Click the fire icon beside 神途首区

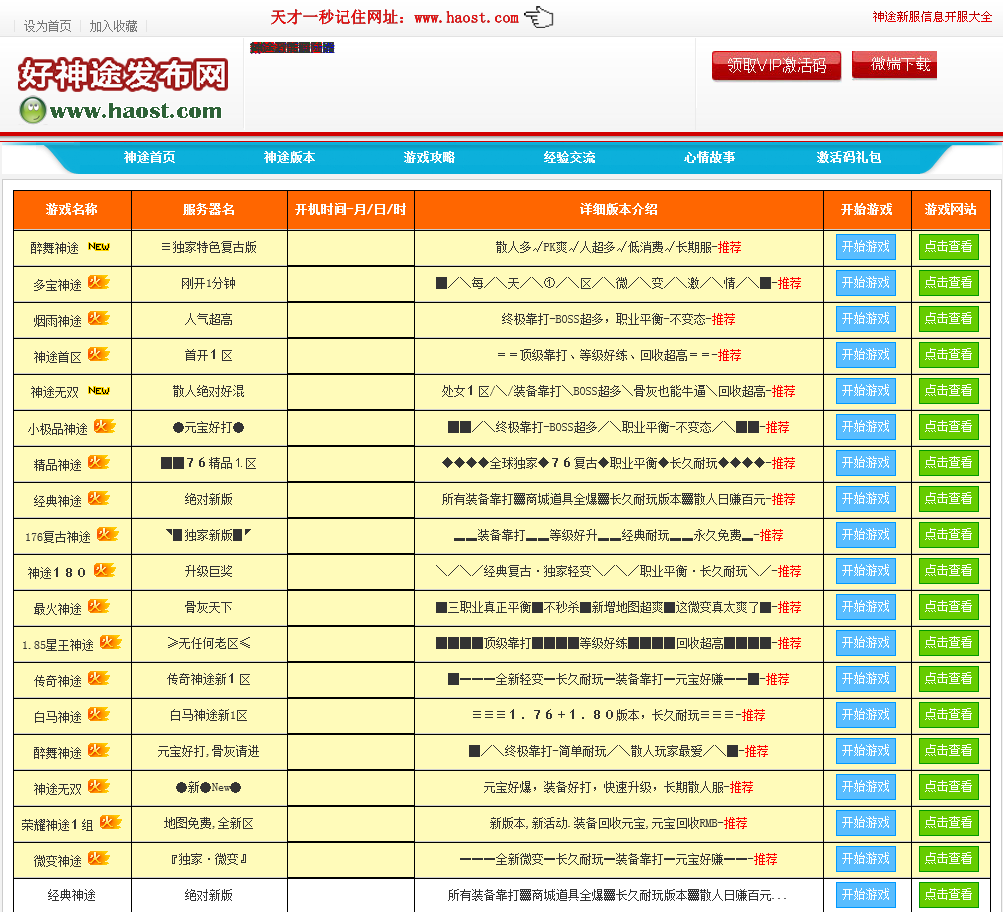pyautogui.click(x=99, y=354)
